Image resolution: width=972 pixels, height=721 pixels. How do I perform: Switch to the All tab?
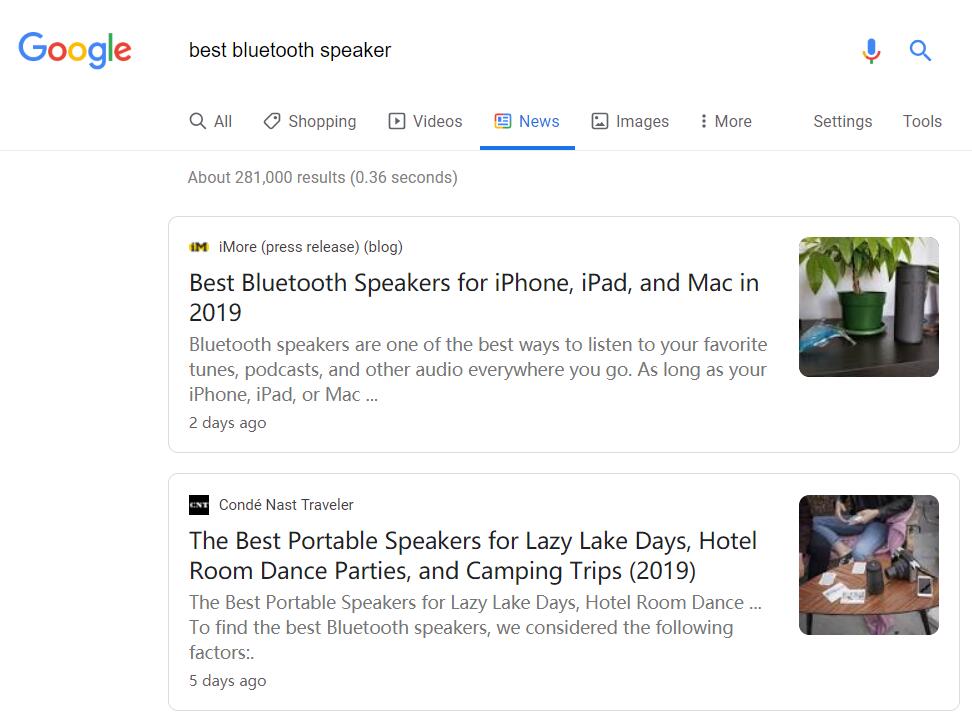[211, 121]
